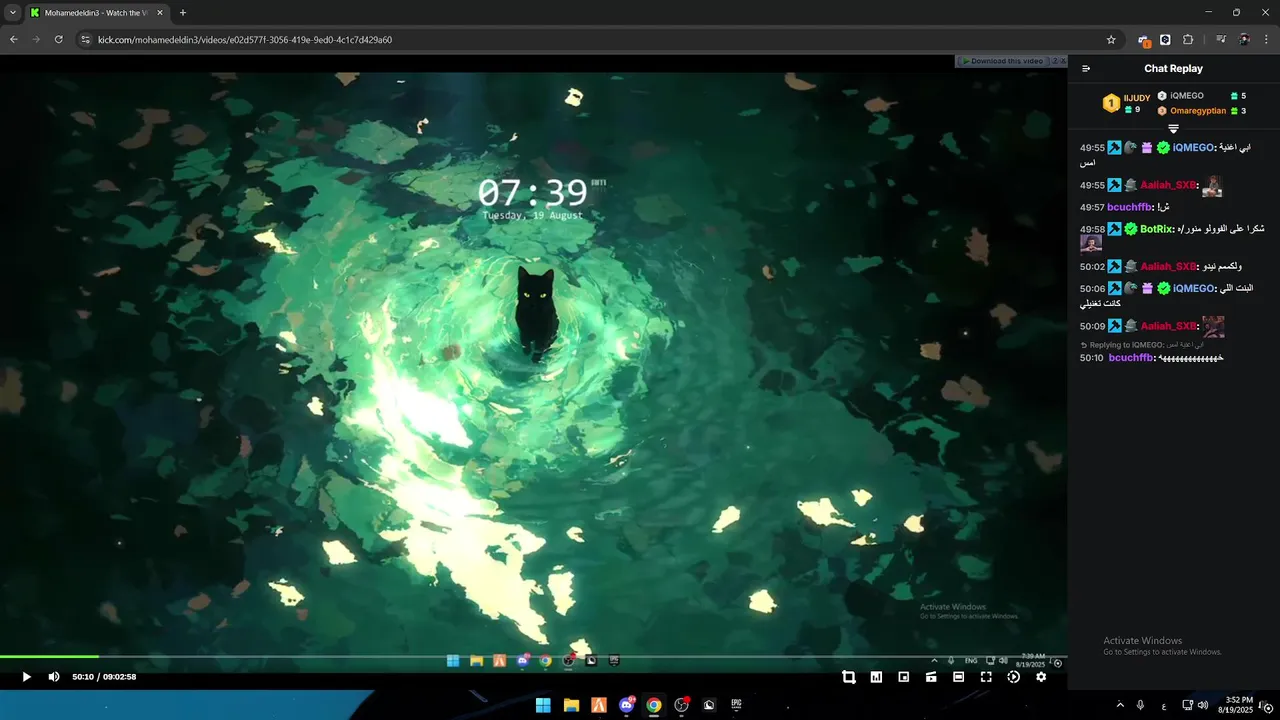Open the system volume icon in the tray
Screen dimensions: 1280x720
[x=1203, y=705]
